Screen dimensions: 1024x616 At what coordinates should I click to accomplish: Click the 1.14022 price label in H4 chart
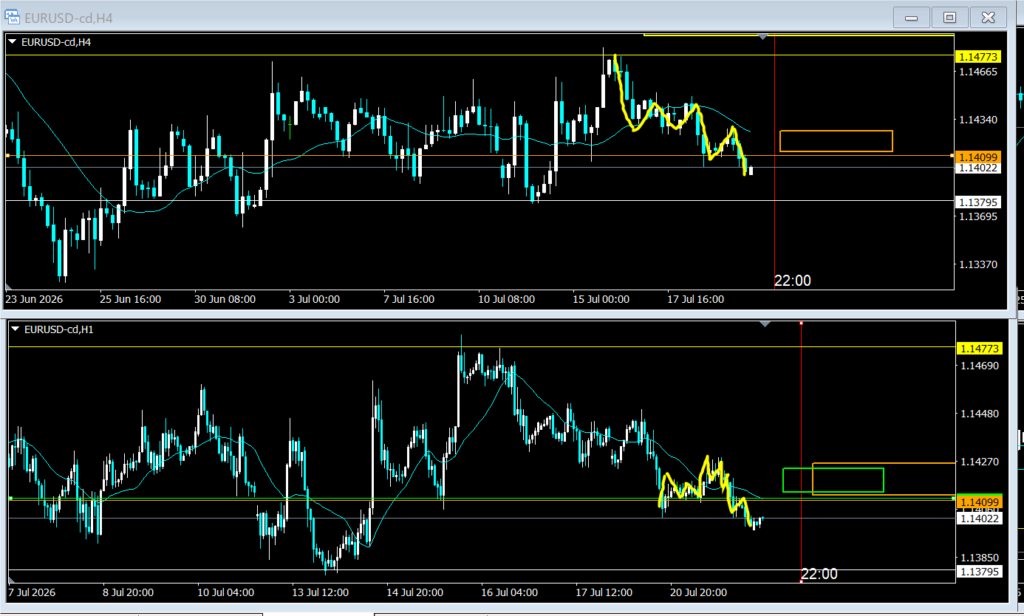coord(978,168)
